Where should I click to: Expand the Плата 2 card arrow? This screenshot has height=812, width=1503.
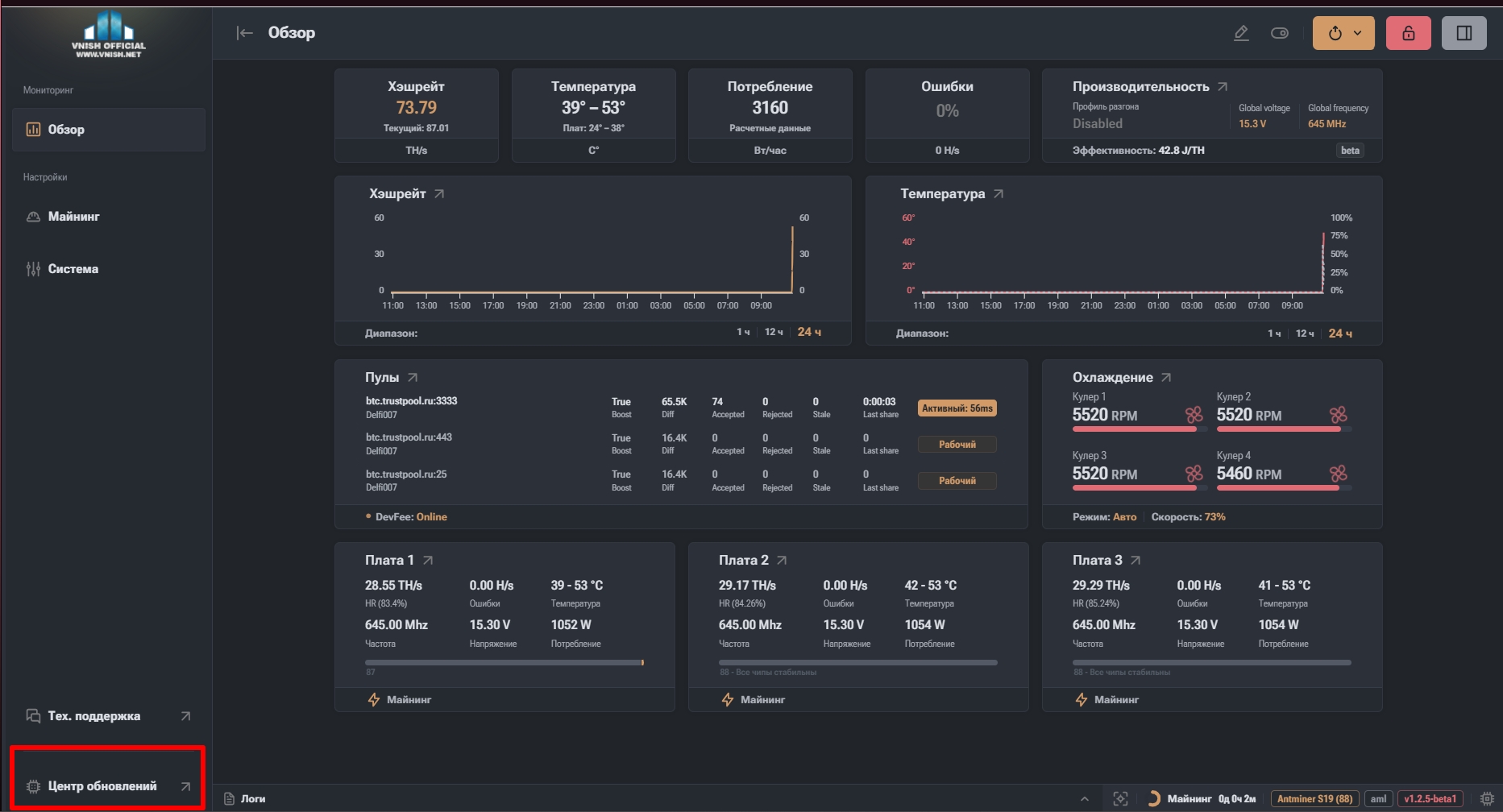(x=782, y=560)
